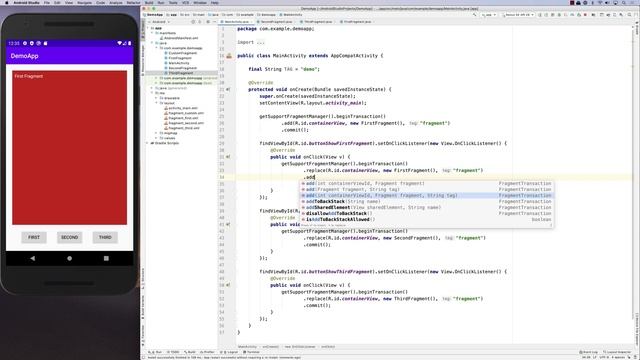Screen dimensions: 640x360
Task: Open the Nexus device selector dropdown
Action: click(x=518, y=15)
